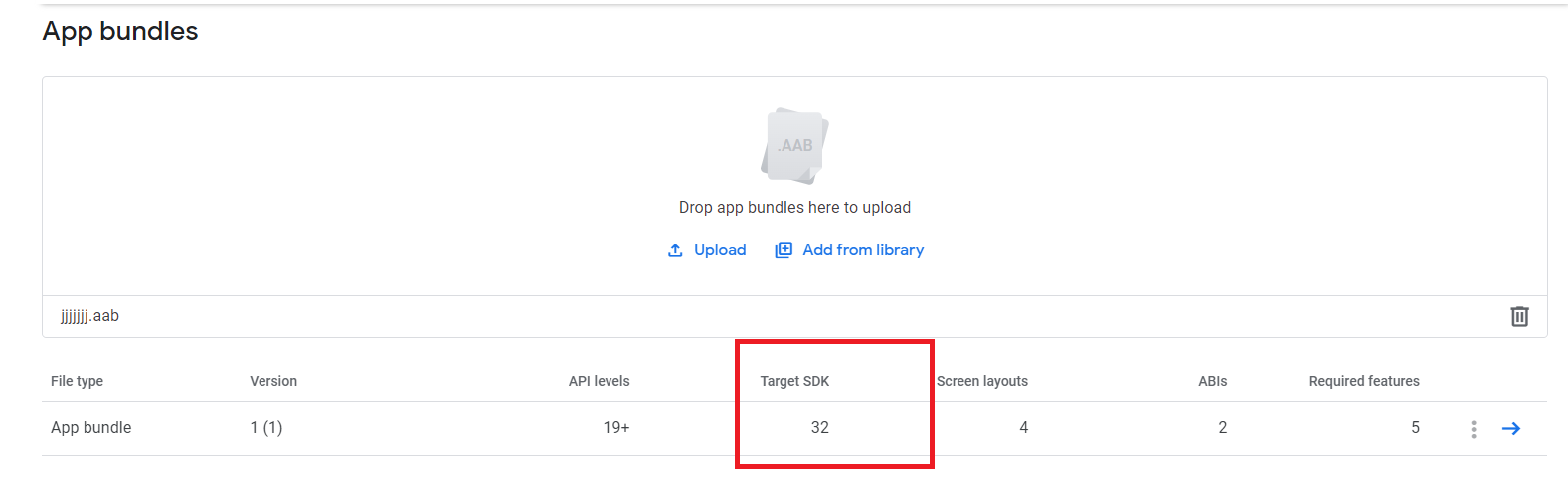Viewport: 1568px width, 488px height.
Task: Click the Upload link text
Action: [x=720, y=250]
